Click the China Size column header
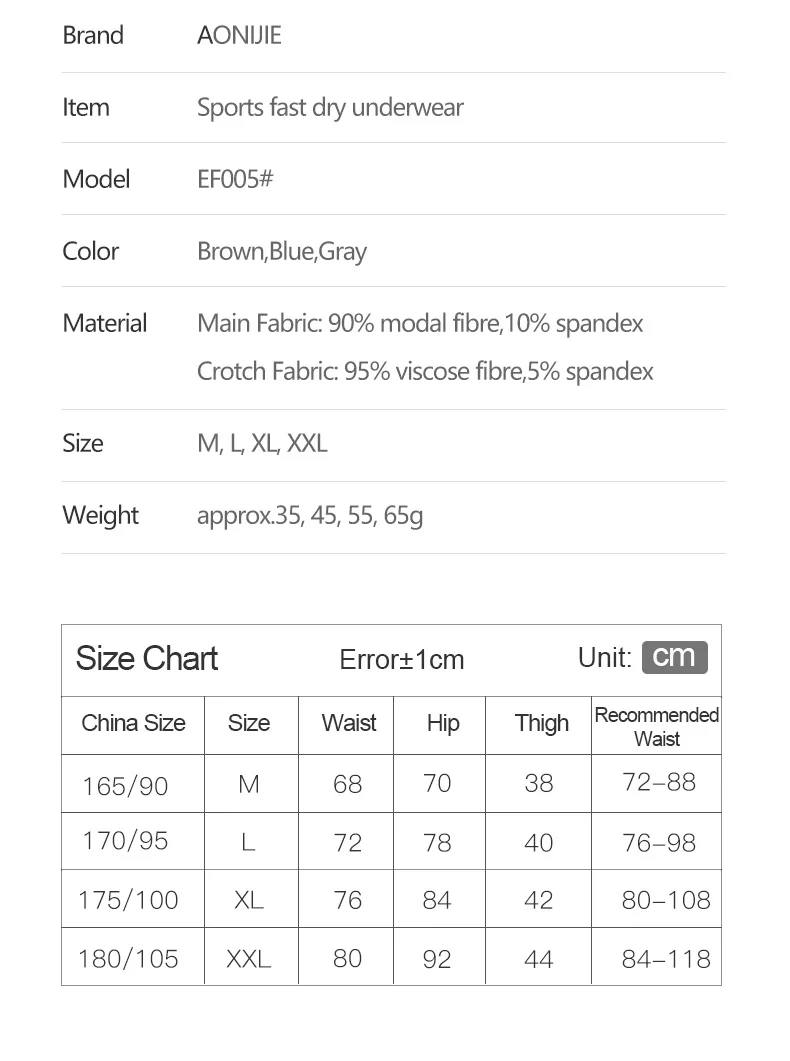Viewport: 790px width, 1061px height. (x=133, y=723)
